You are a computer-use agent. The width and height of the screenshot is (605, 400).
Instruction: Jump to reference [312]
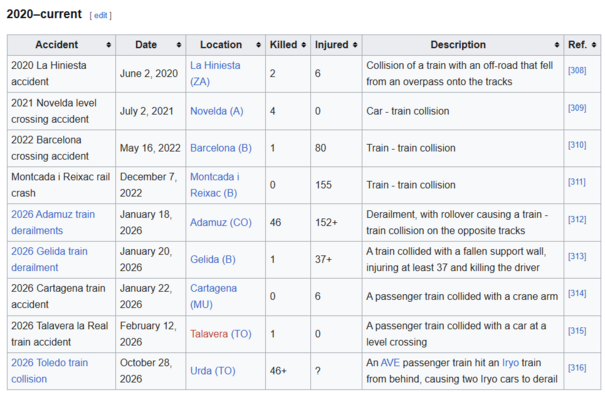point(577,219)
